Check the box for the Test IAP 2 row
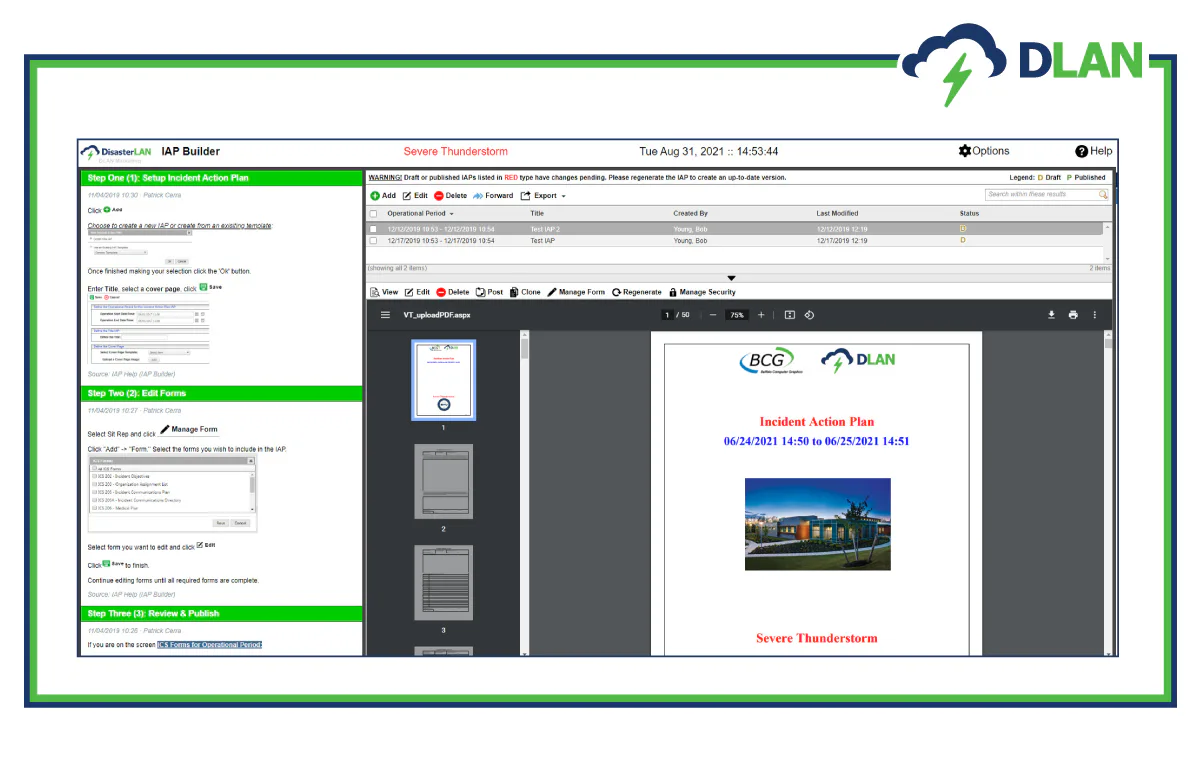The image size is (1200, 762). tap(374, 229)
